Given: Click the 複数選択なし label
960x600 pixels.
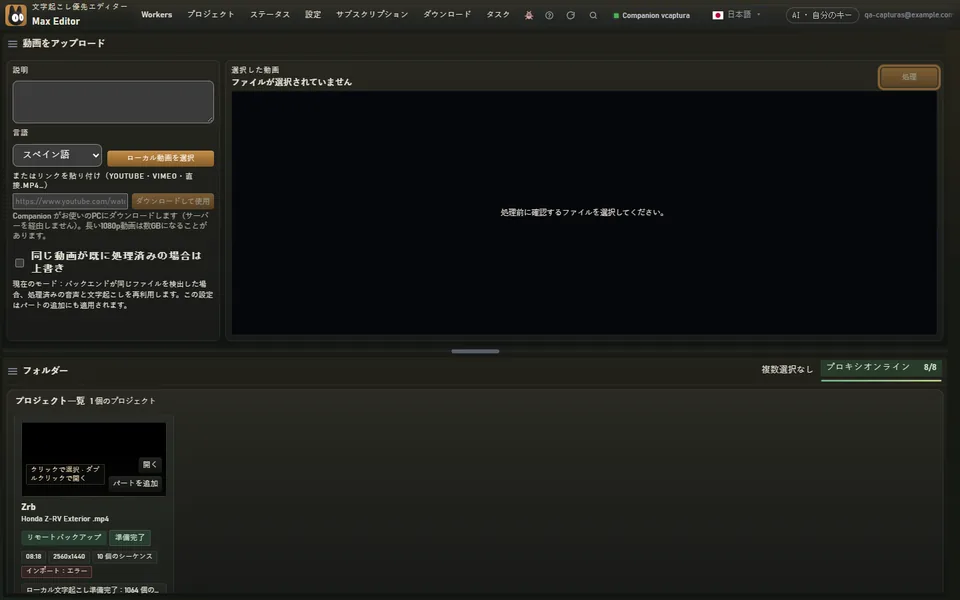Looking at the screenshot, I should click(x=787, y=370).
